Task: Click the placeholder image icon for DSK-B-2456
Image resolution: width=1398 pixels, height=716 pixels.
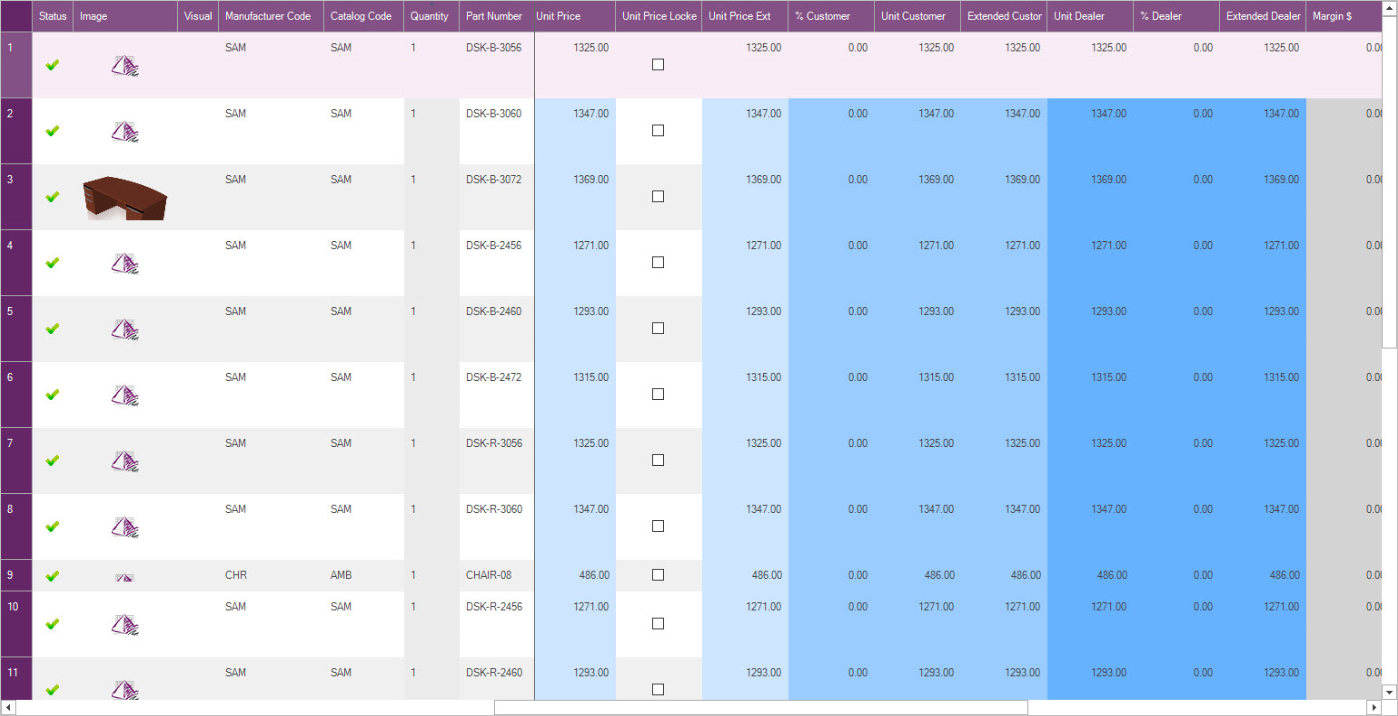Action: tap(125, 264)
